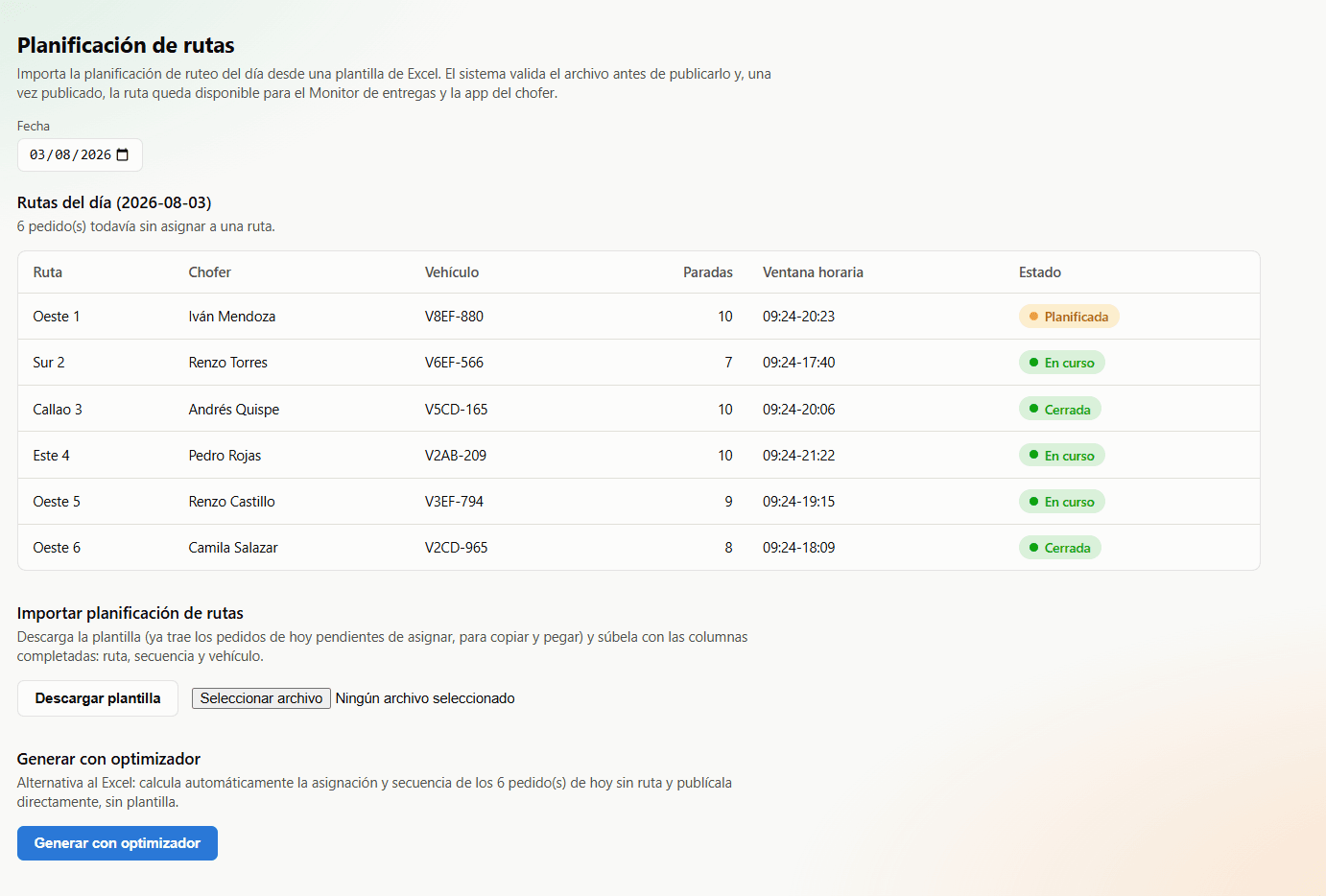This screenshot has width=1326, height=896.
Task: Click driver name Renzo Castillo
Action: coord(232,502)
